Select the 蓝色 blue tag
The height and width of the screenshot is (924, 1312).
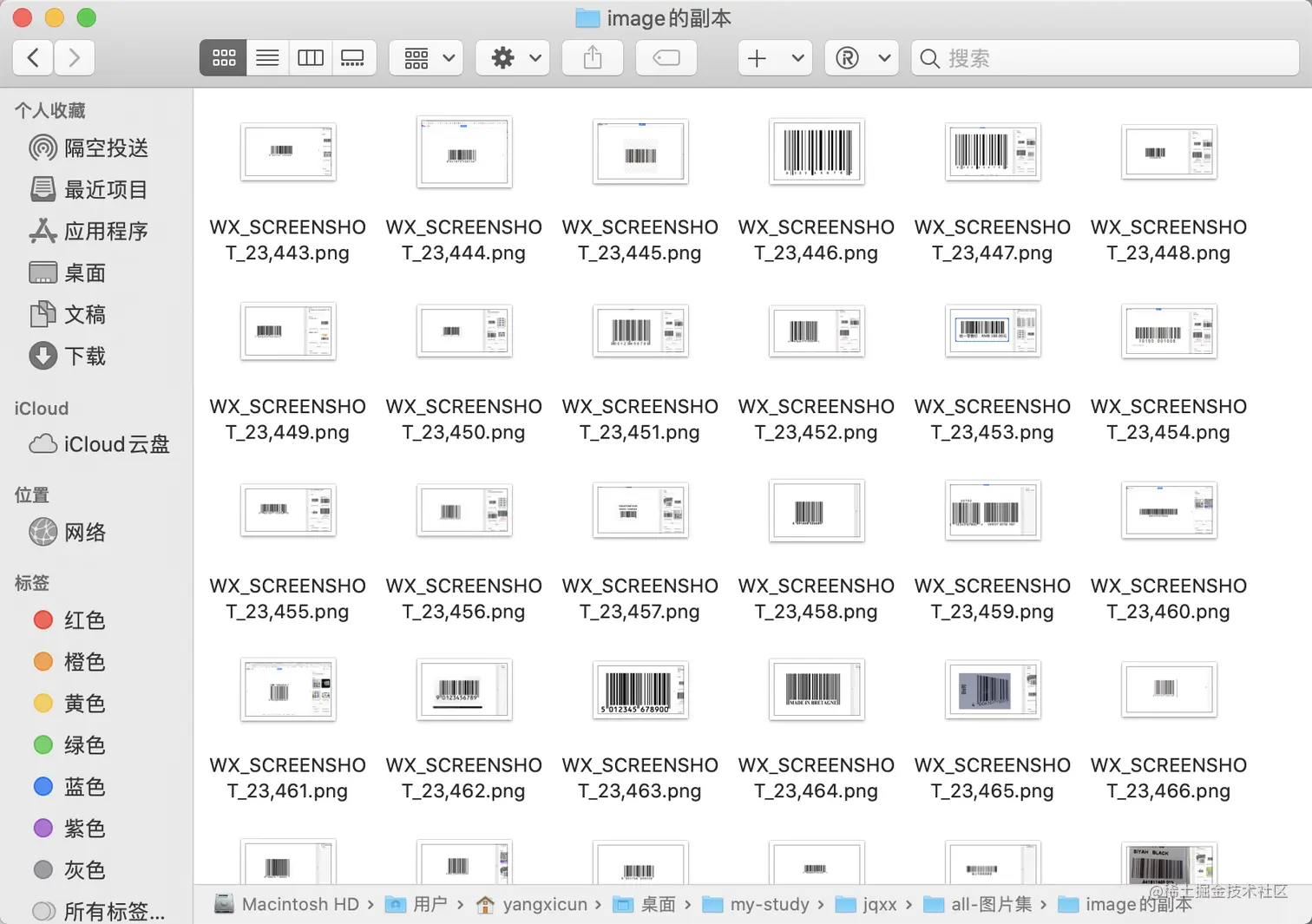coord(69,787)
